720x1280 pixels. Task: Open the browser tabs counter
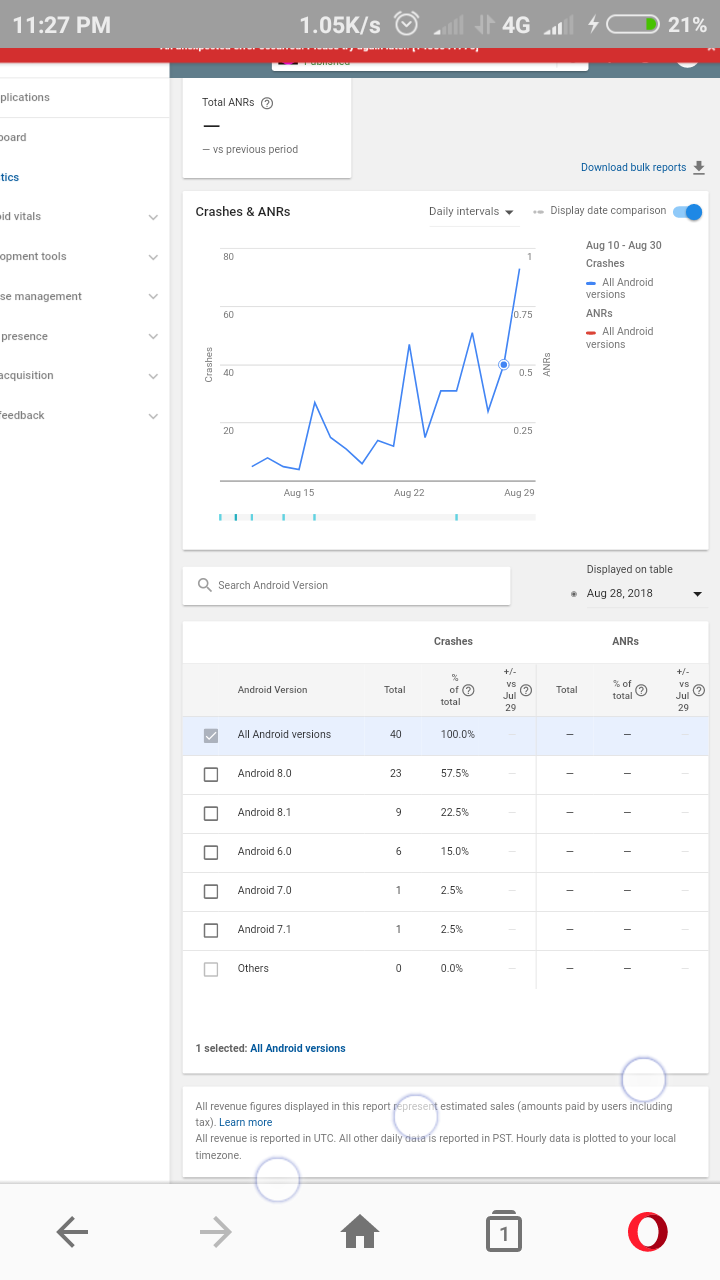tap(503, 1232)
